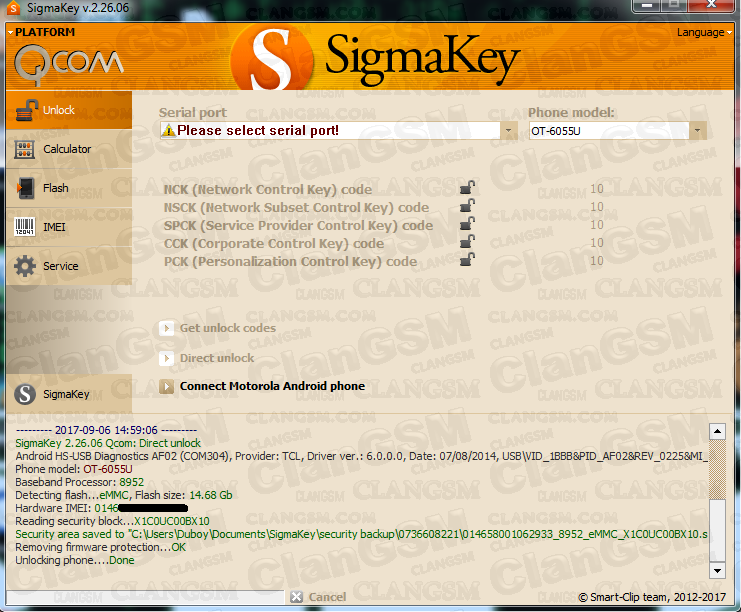Click the NCK code padlock icon
Image resolution: width=741 pixels, height=612 pixels.
[x=467, y=188]
